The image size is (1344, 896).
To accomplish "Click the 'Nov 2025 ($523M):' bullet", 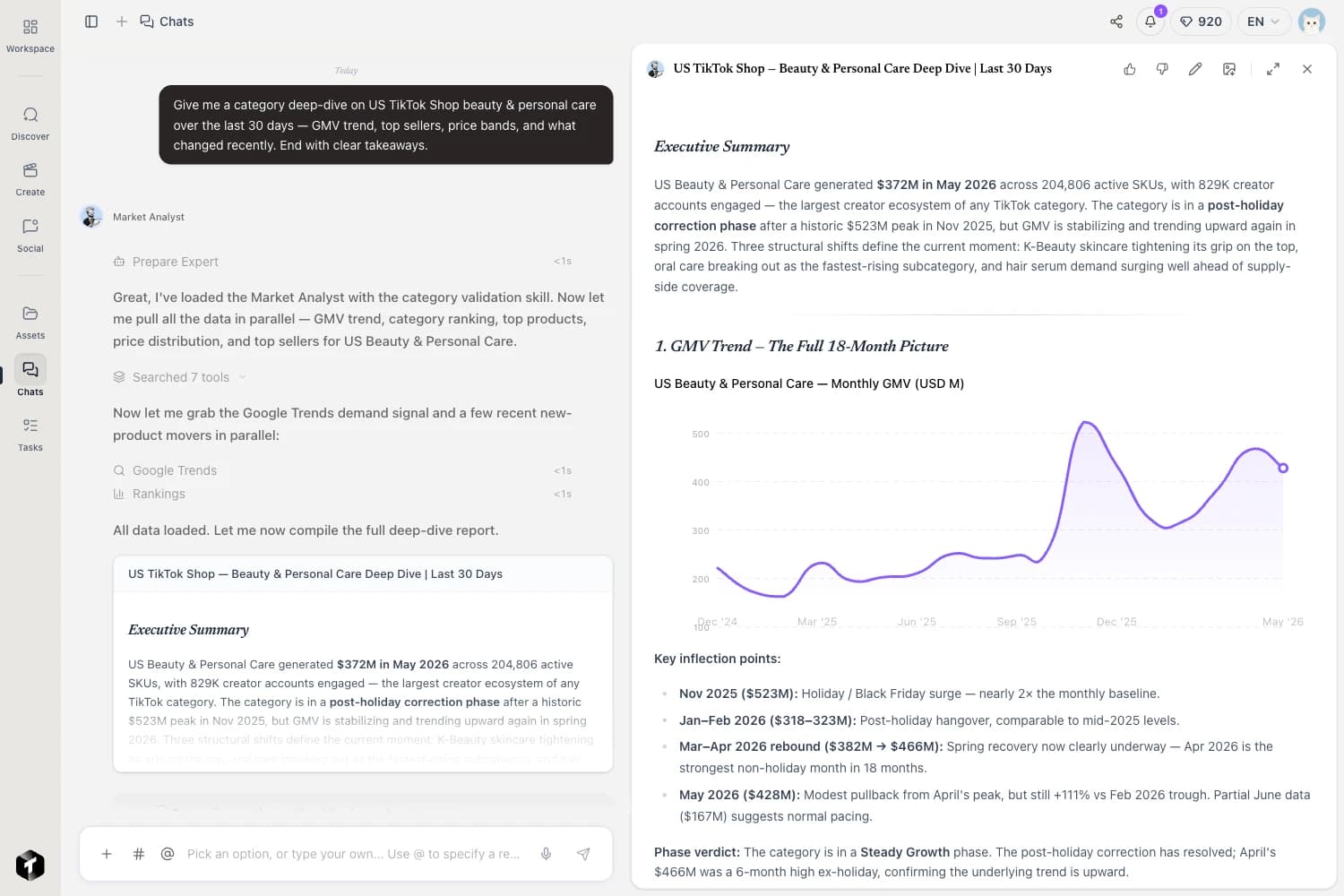I will tap(919, 694).
